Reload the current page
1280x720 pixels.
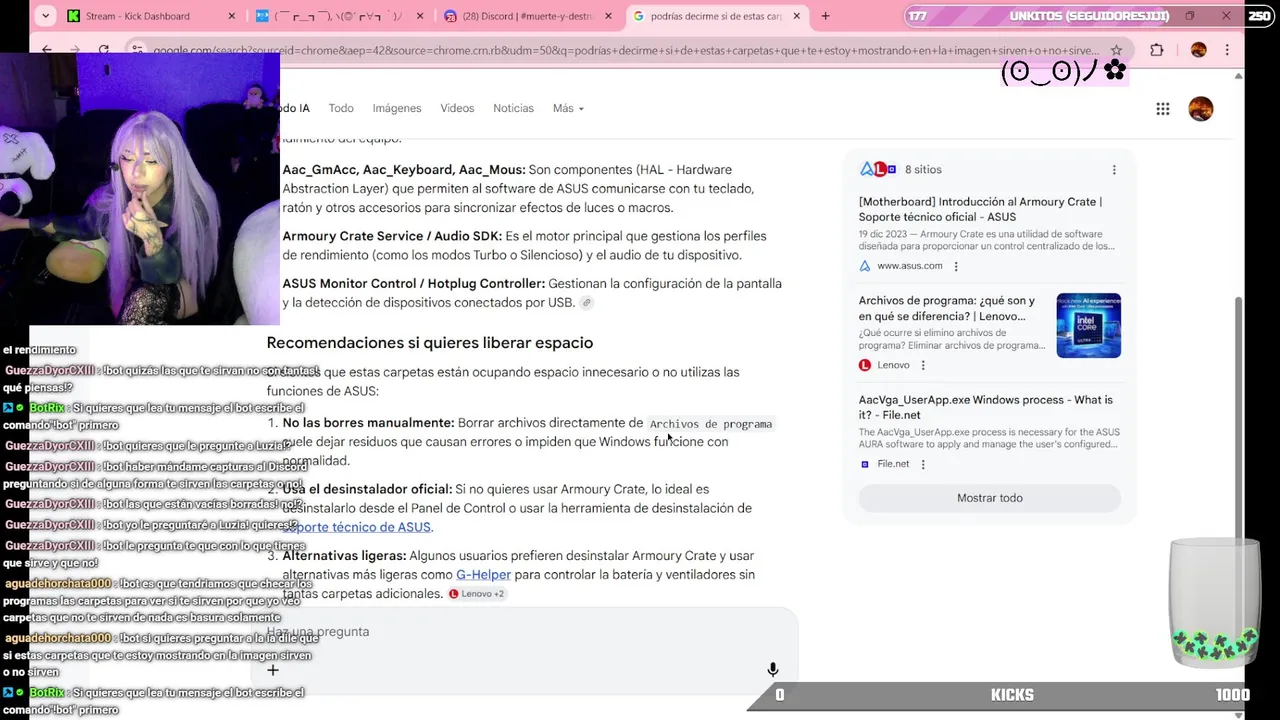(103, 50)
